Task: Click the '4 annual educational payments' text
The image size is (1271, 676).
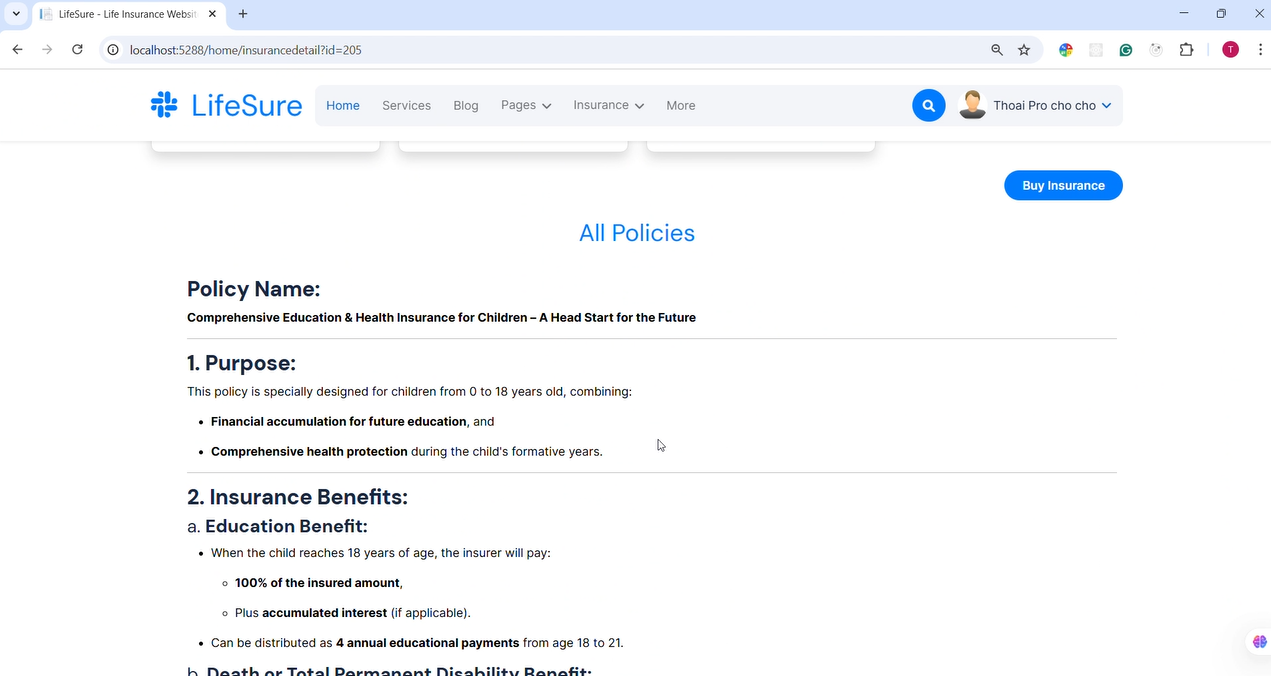Action: [x=427, y=643]
